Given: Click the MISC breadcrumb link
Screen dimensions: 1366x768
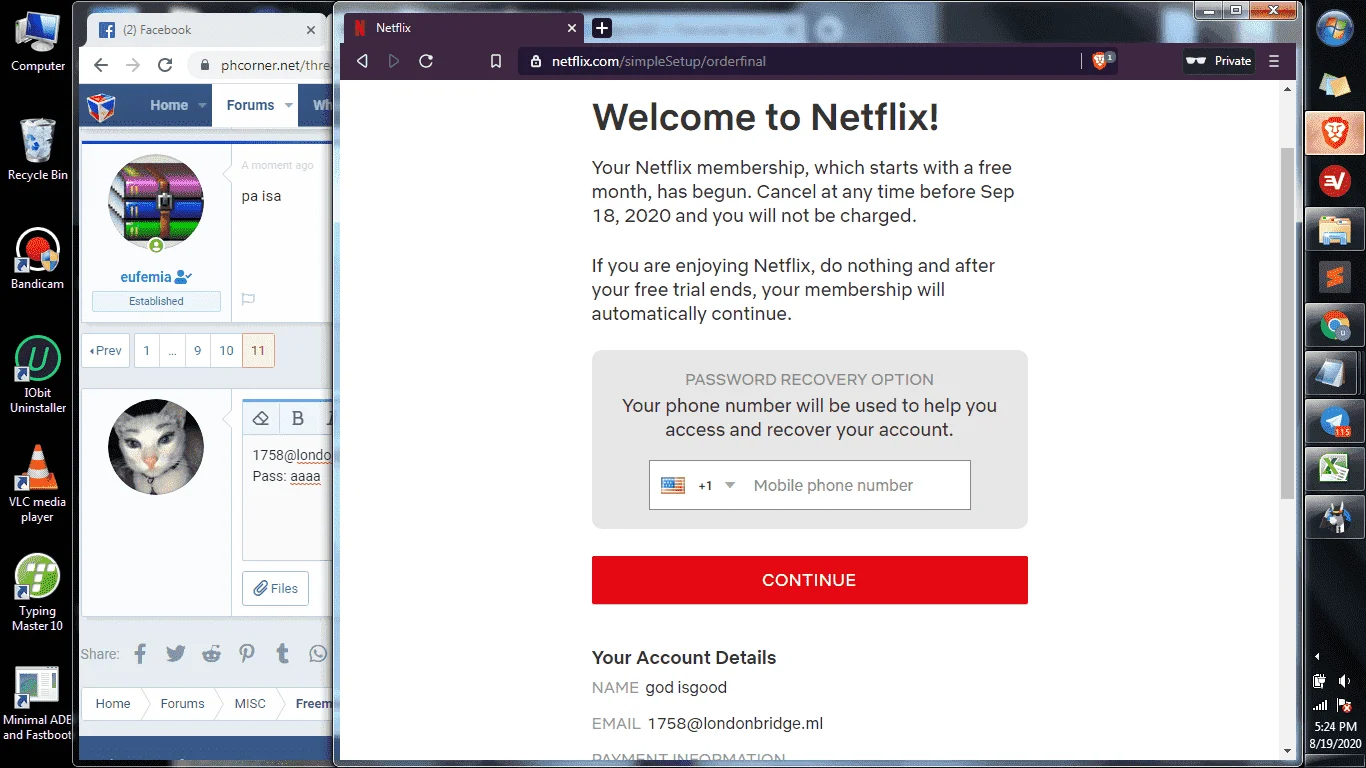Looking at the screenshot, I should click(250, 704).
